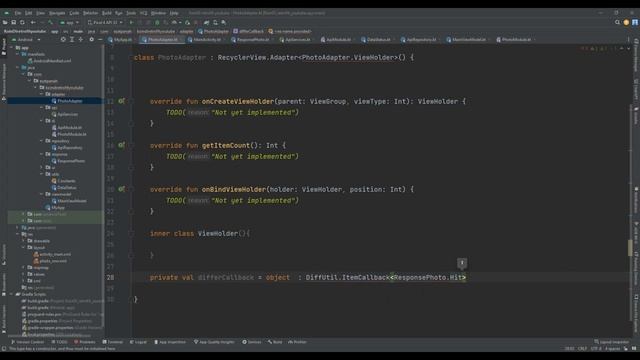
Task: Click the override gutter icon for getItemCount
Action: 122,145
